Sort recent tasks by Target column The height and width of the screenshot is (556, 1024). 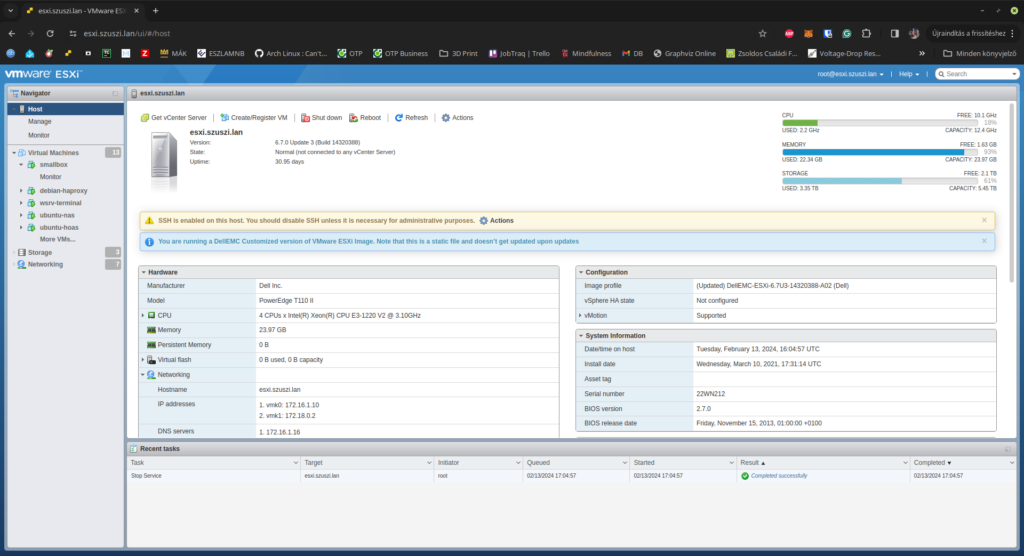(367, 463)
